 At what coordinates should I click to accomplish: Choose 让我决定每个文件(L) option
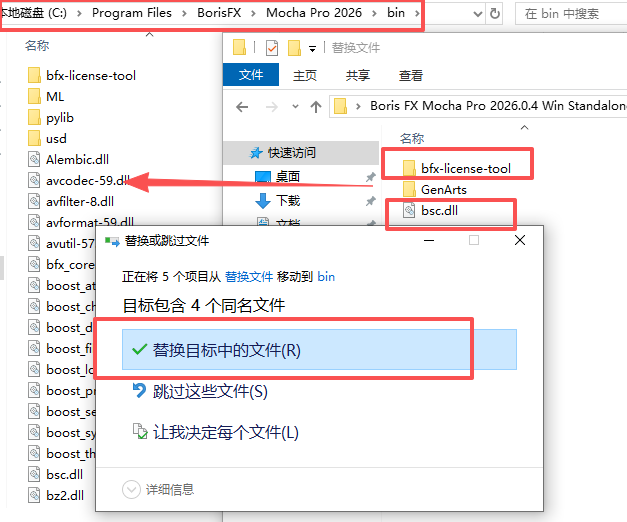(216, 432)
